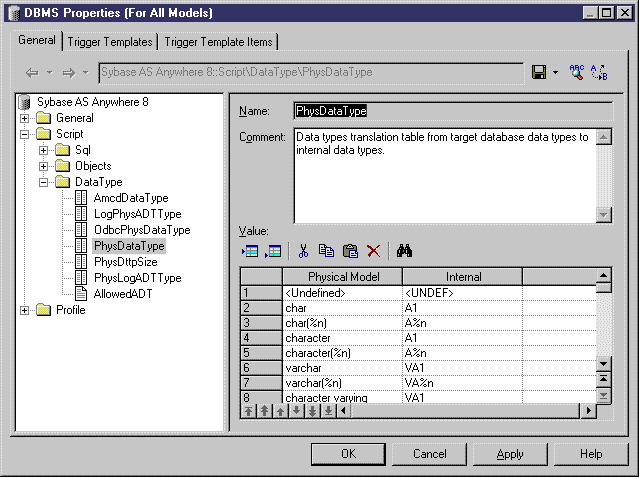Select the char(%n) cell in row 3
Image resolution: width=639 pixels, height=477 pixels.
342,323
